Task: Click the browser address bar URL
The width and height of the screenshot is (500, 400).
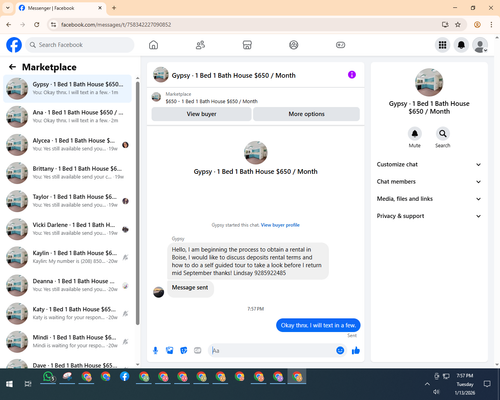Action: click(x=116, y=25)
